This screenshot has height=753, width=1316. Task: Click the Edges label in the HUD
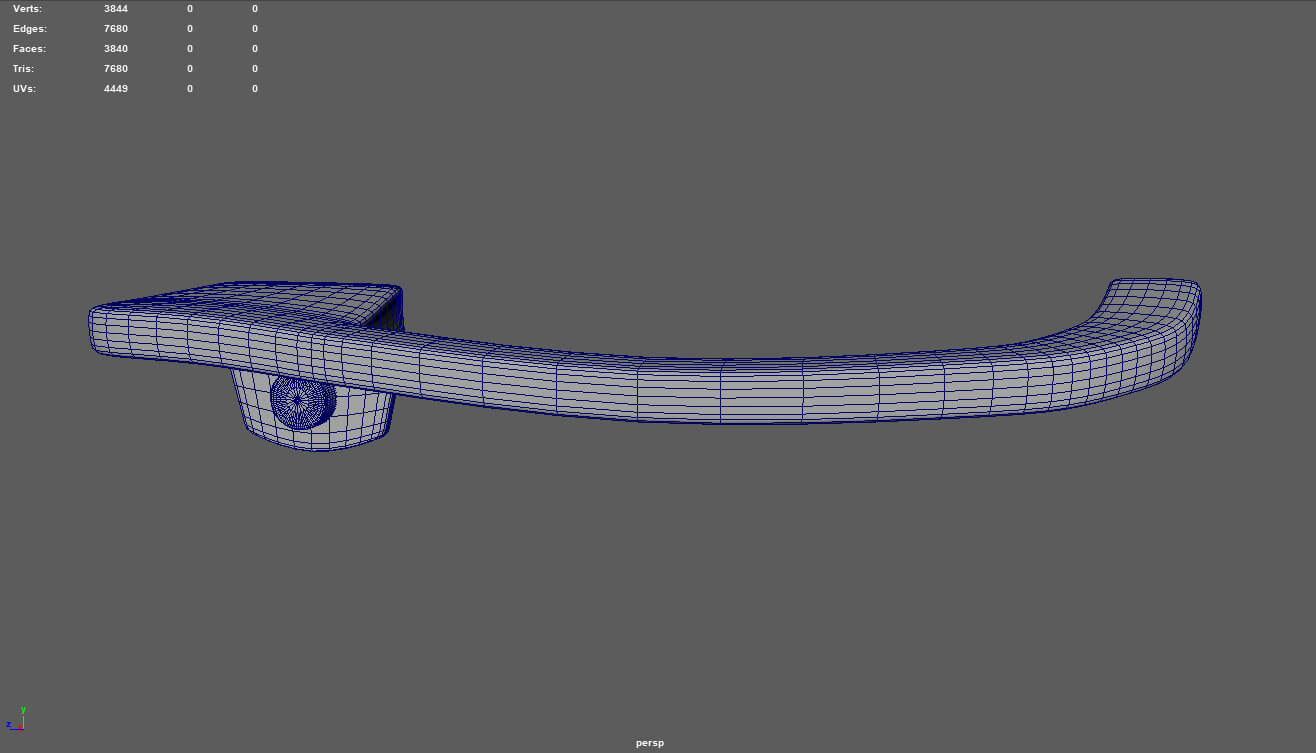click(29, 28)
